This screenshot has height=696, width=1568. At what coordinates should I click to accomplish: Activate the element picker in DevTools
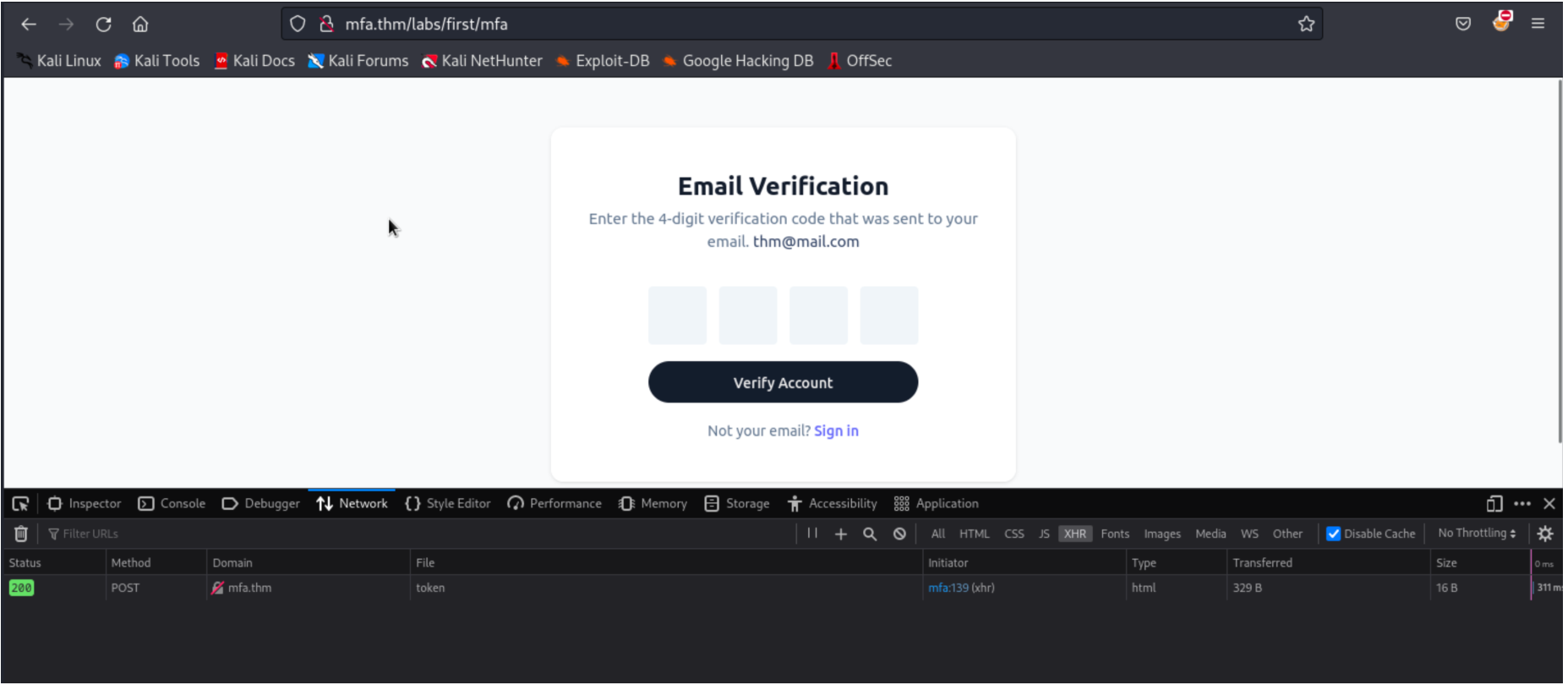[20, 504]
